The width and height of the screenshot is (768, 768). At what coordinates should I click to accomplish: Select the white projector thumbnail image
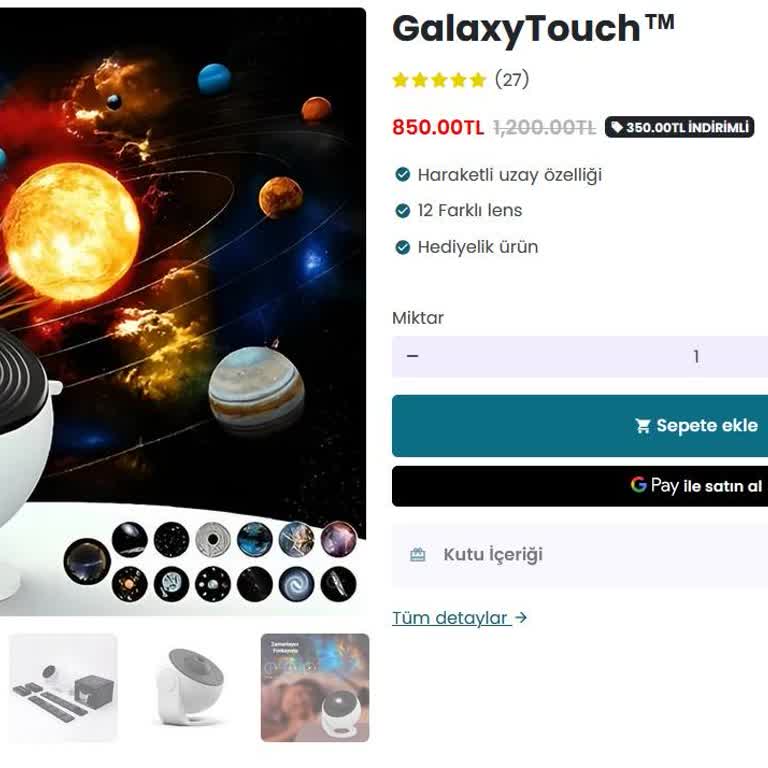point(190,688)
